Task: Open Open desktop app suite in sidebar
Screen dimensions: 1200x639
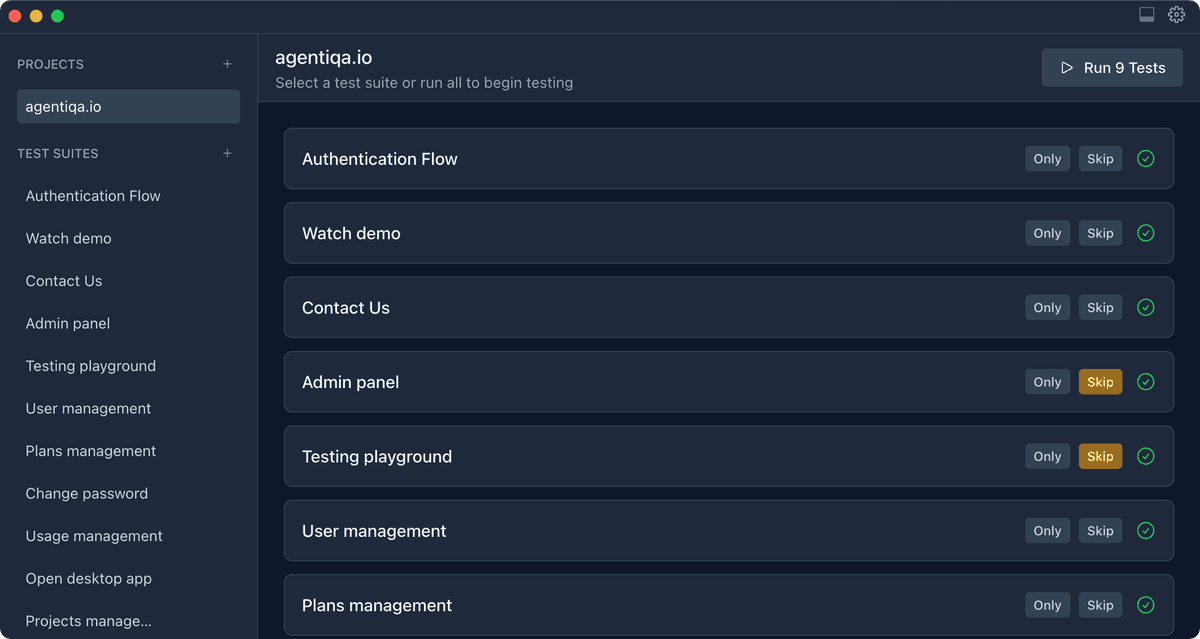Action: [x=89, y=578]
